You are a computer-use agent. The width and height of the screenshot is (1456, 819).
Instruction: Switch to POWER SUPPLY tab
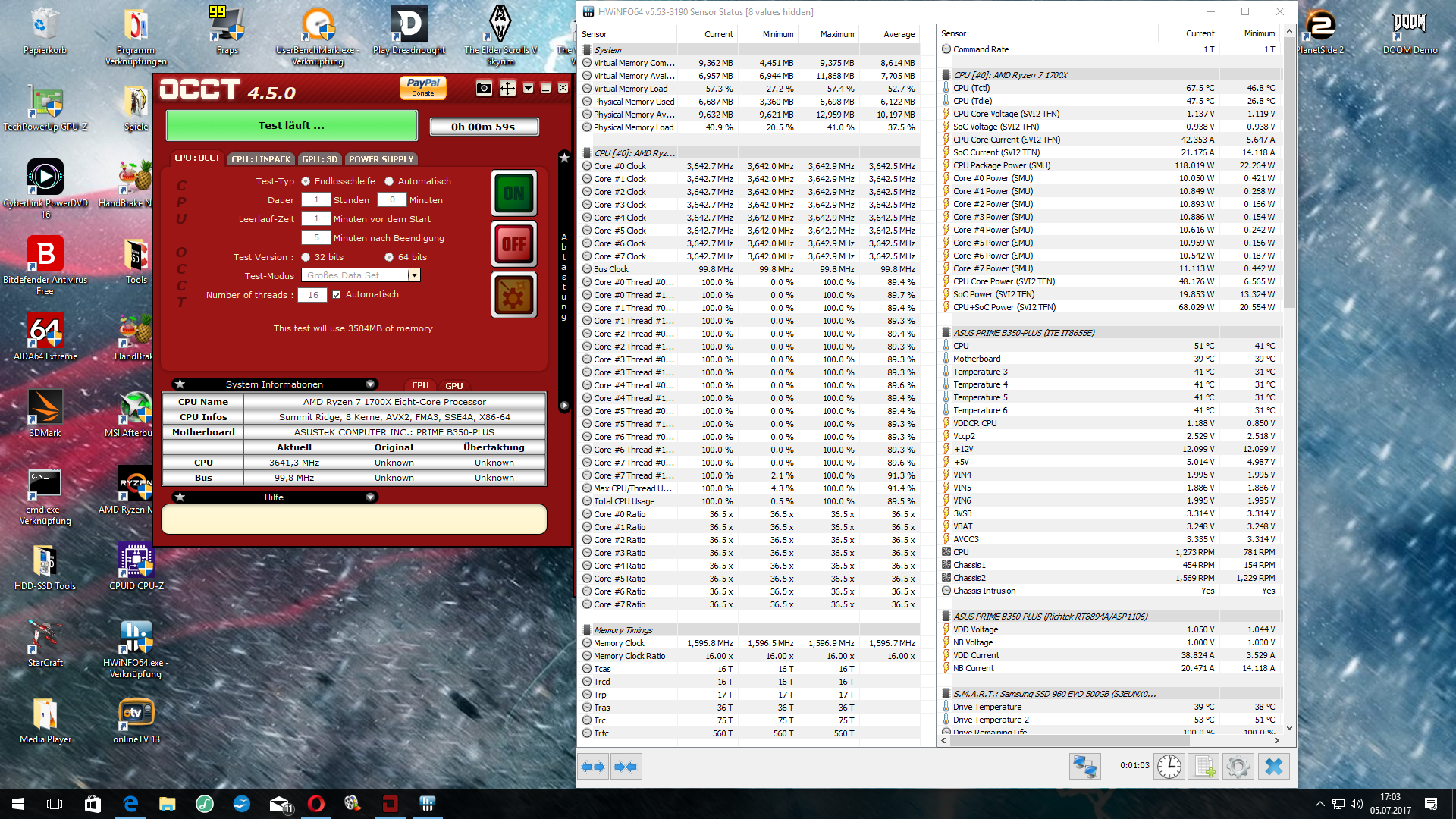(x=381, y=159)
